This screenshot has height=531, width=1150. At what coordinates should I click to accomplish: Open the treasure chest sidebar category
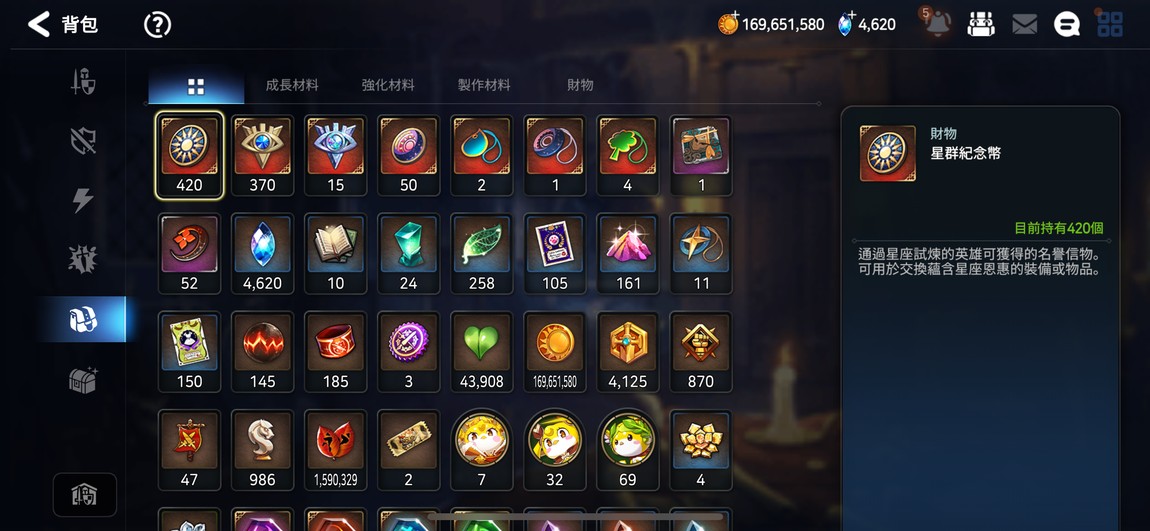tap(83, 379)
